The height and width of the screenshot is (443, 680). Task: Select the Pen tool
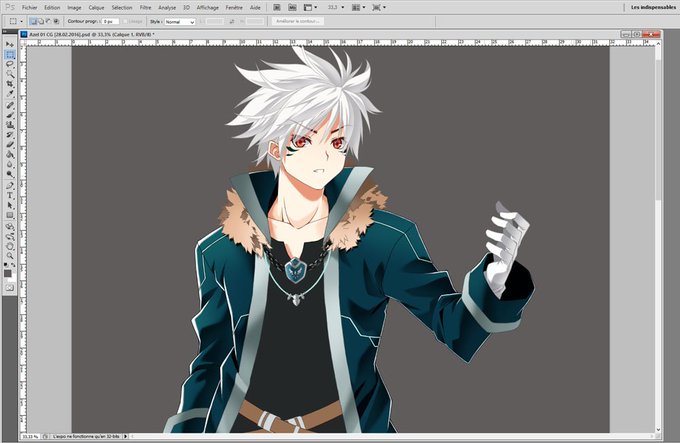pos(10,186)
